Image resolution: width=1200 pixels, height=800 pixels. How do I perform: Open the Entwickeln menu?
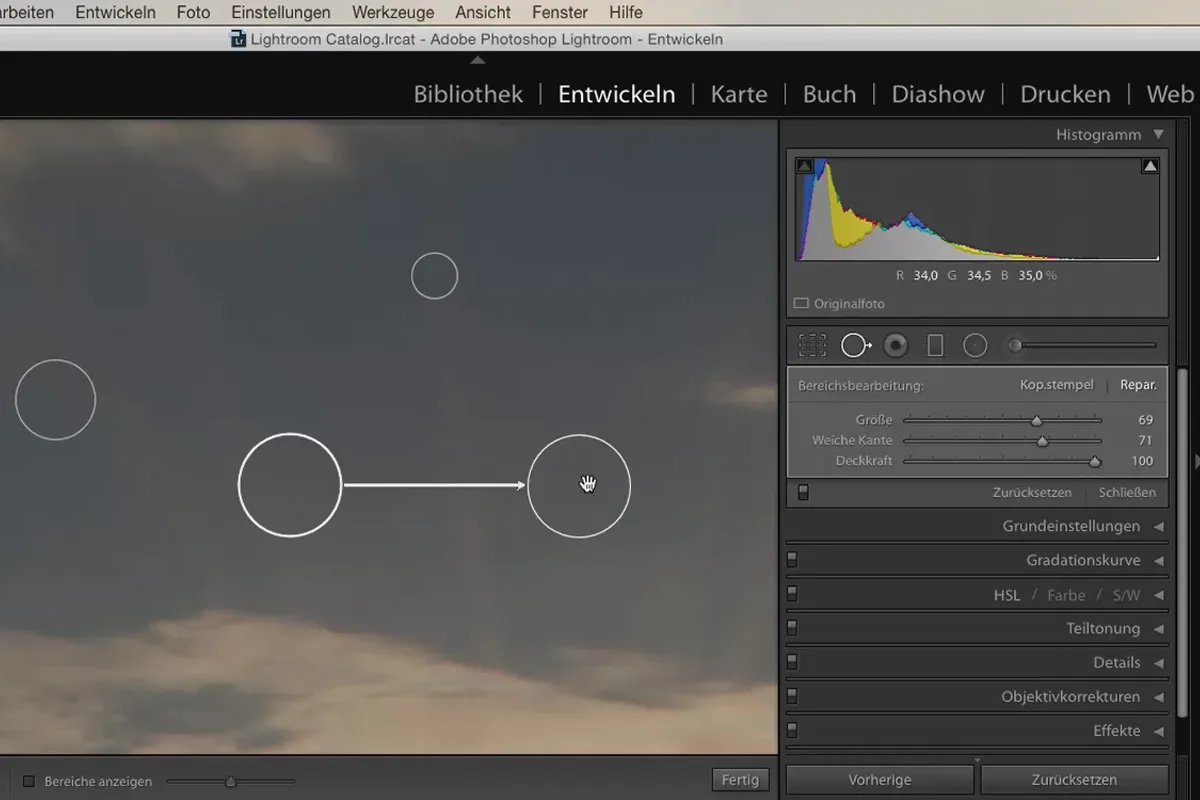(115, 13)
